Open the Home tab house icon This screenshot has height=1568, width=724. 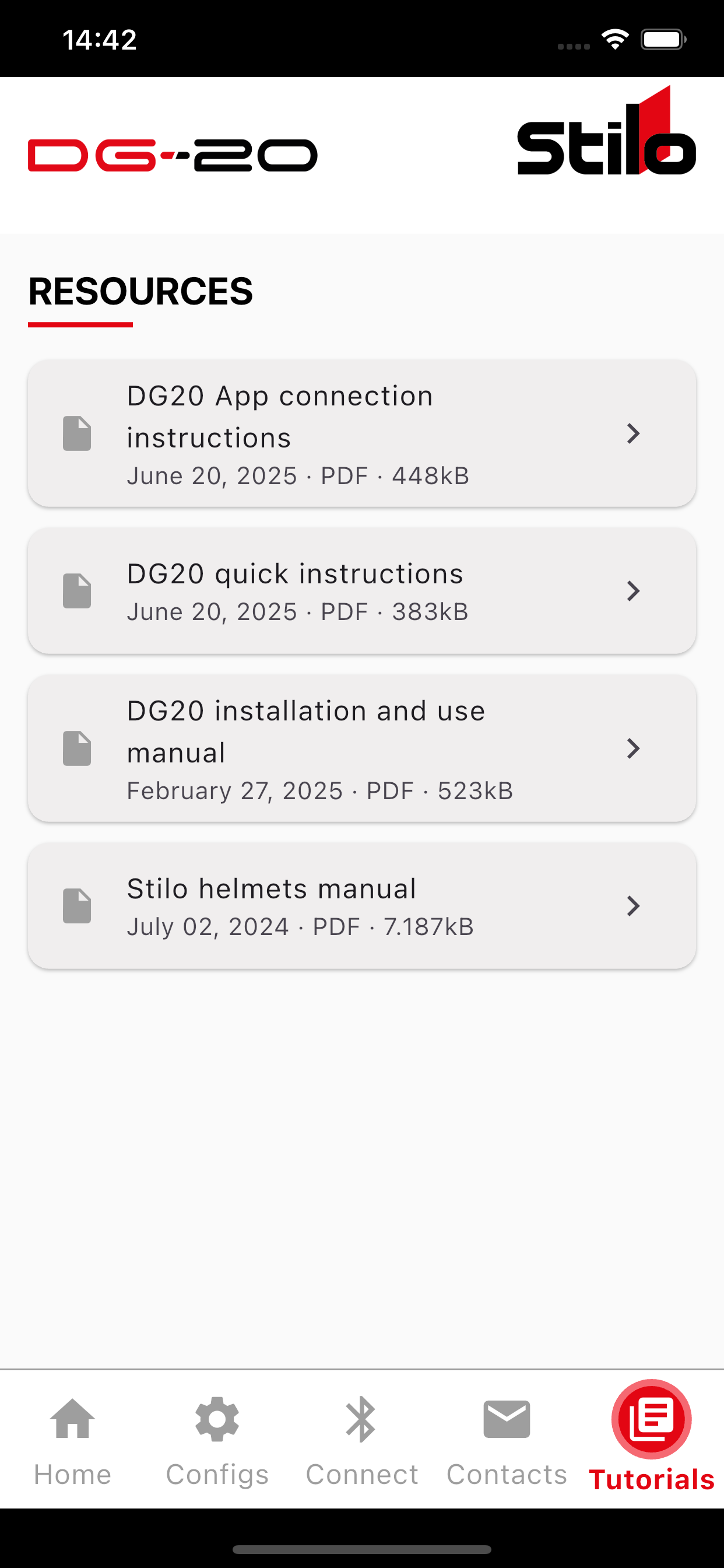click(x=72, y=1419)
